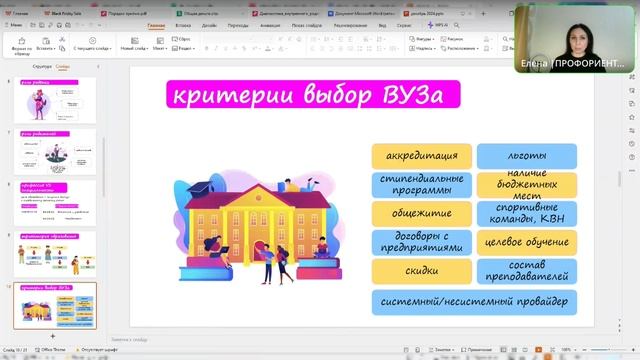Open the Shapes (Фигуры) dropdown
Image resolution: width=640 pixels, height=360 pixels.
tap(422, 39)
